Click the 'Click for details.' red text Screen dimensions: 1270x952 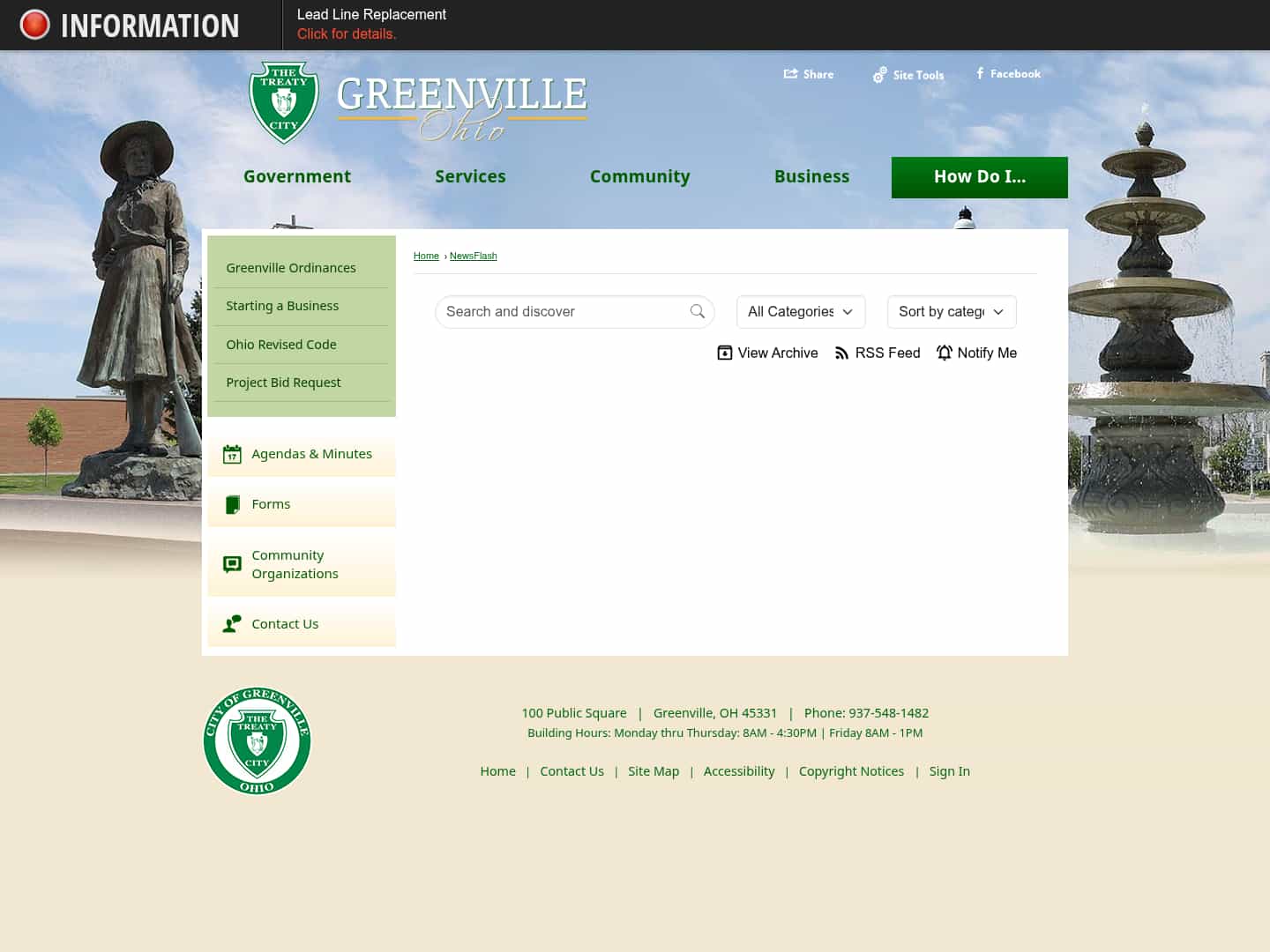coord(347,34)
